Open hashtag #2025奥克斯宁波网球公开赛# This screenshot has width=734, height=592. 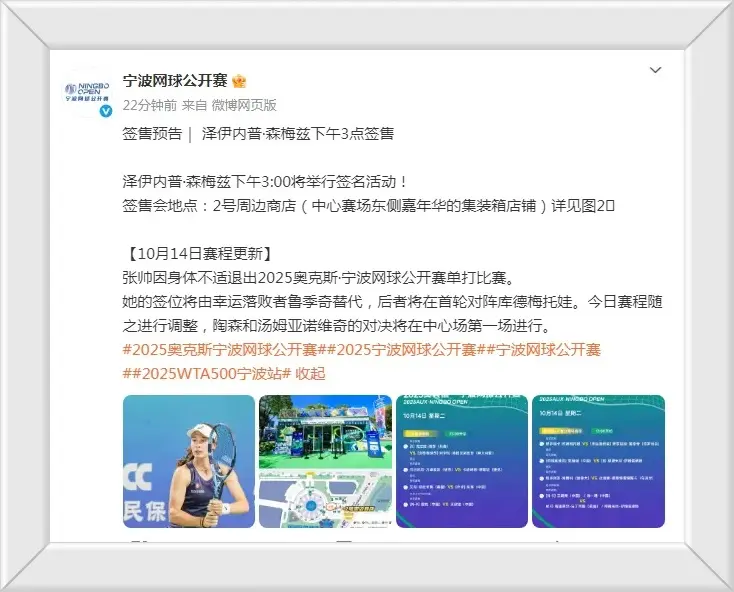tap(225, 350)
